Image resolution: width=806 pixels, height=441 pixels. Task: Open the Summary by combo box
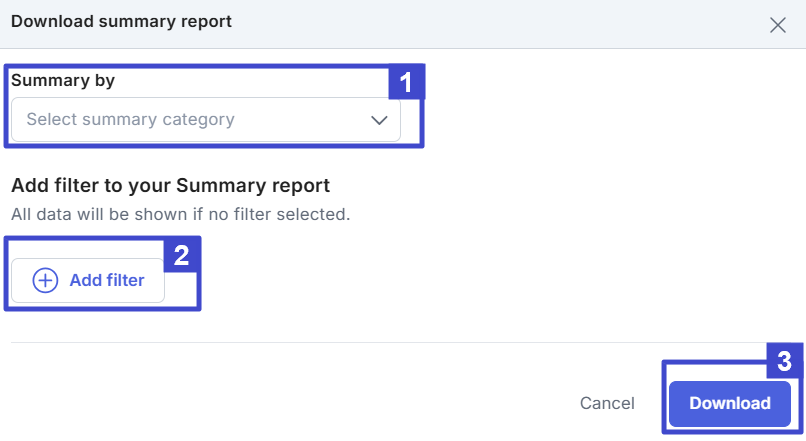pyautogui.click(x=205, y=120)
